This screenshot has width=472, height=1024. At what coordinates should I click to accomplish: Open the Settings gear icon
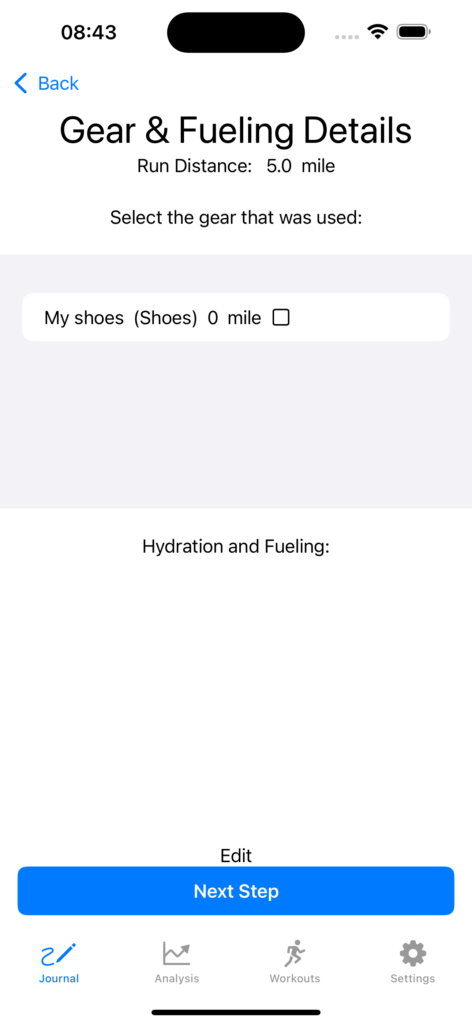(x=413, y=954)
